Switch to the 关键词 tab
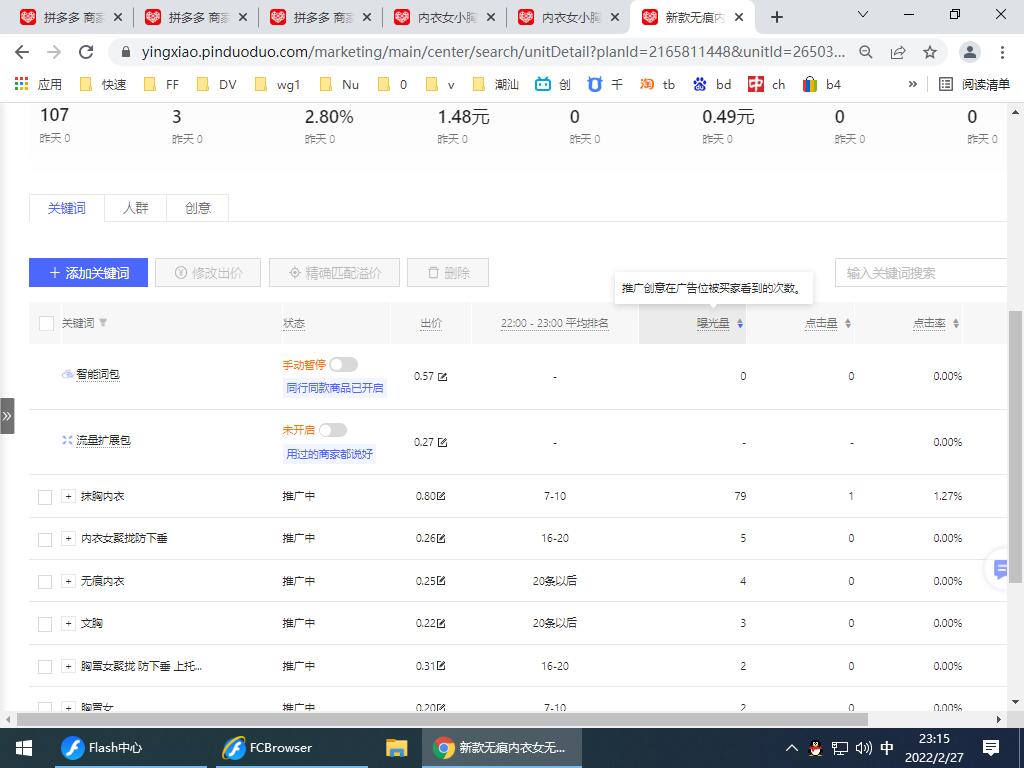This screenshot has height=768, width=1024. pos(67,208)
